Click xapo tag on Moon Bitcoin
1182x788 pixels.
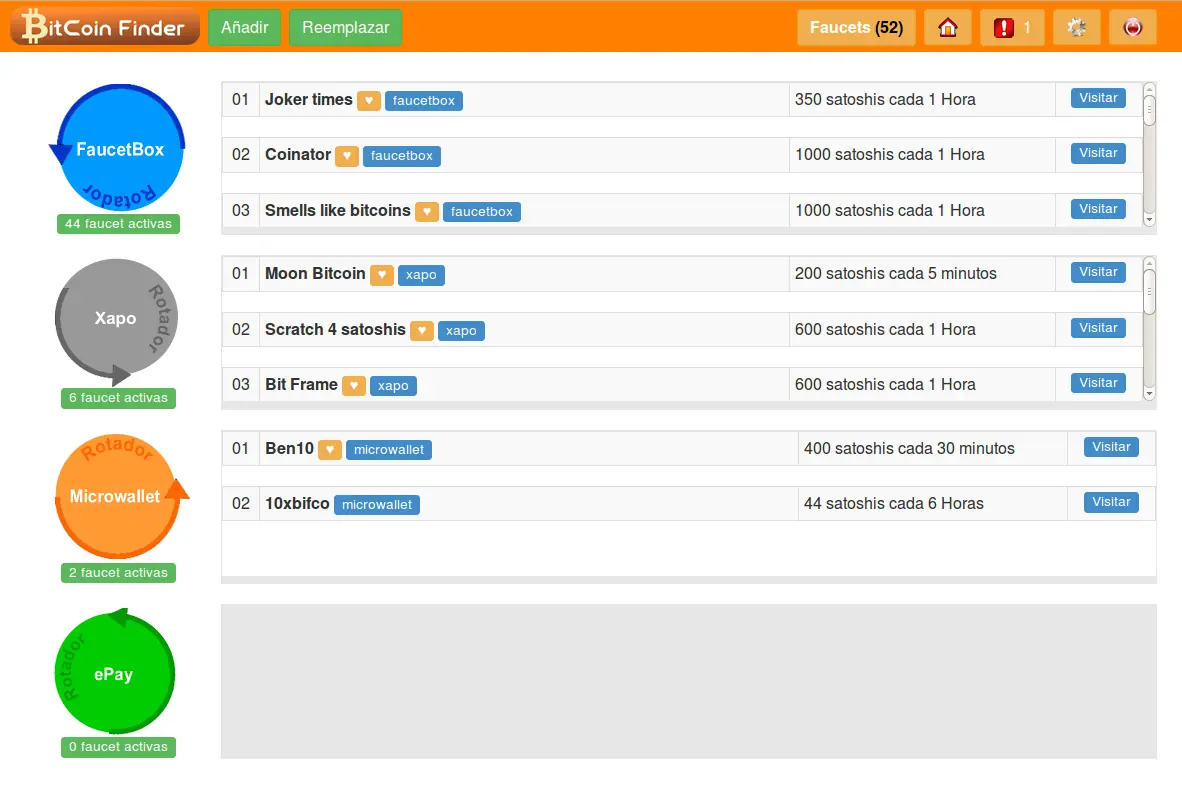pos(421,275)
